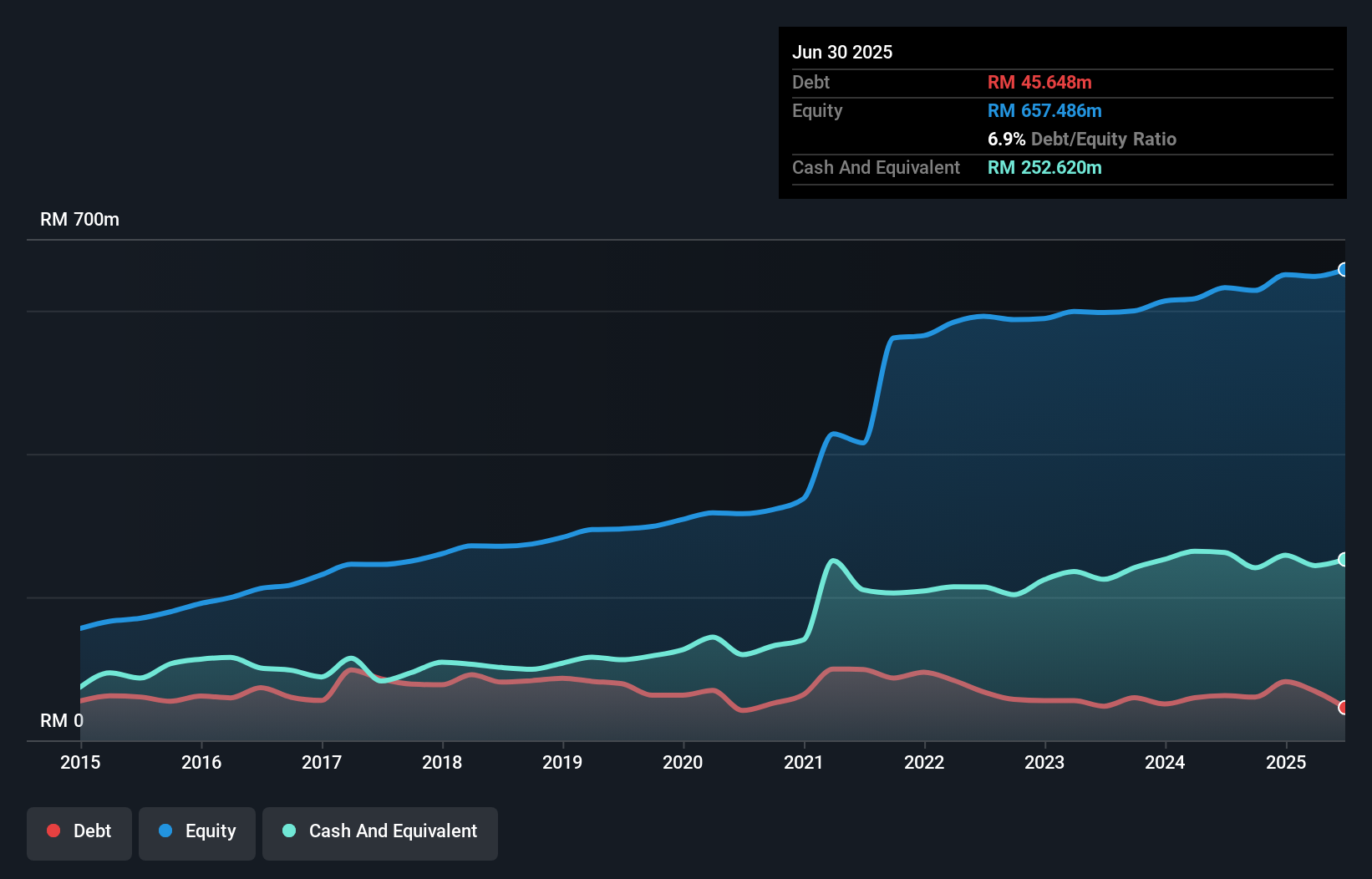This screenshot has height=879, width=1372.
Task: Click the Equity endpoint marker on chart
Action: (1343, 269)
